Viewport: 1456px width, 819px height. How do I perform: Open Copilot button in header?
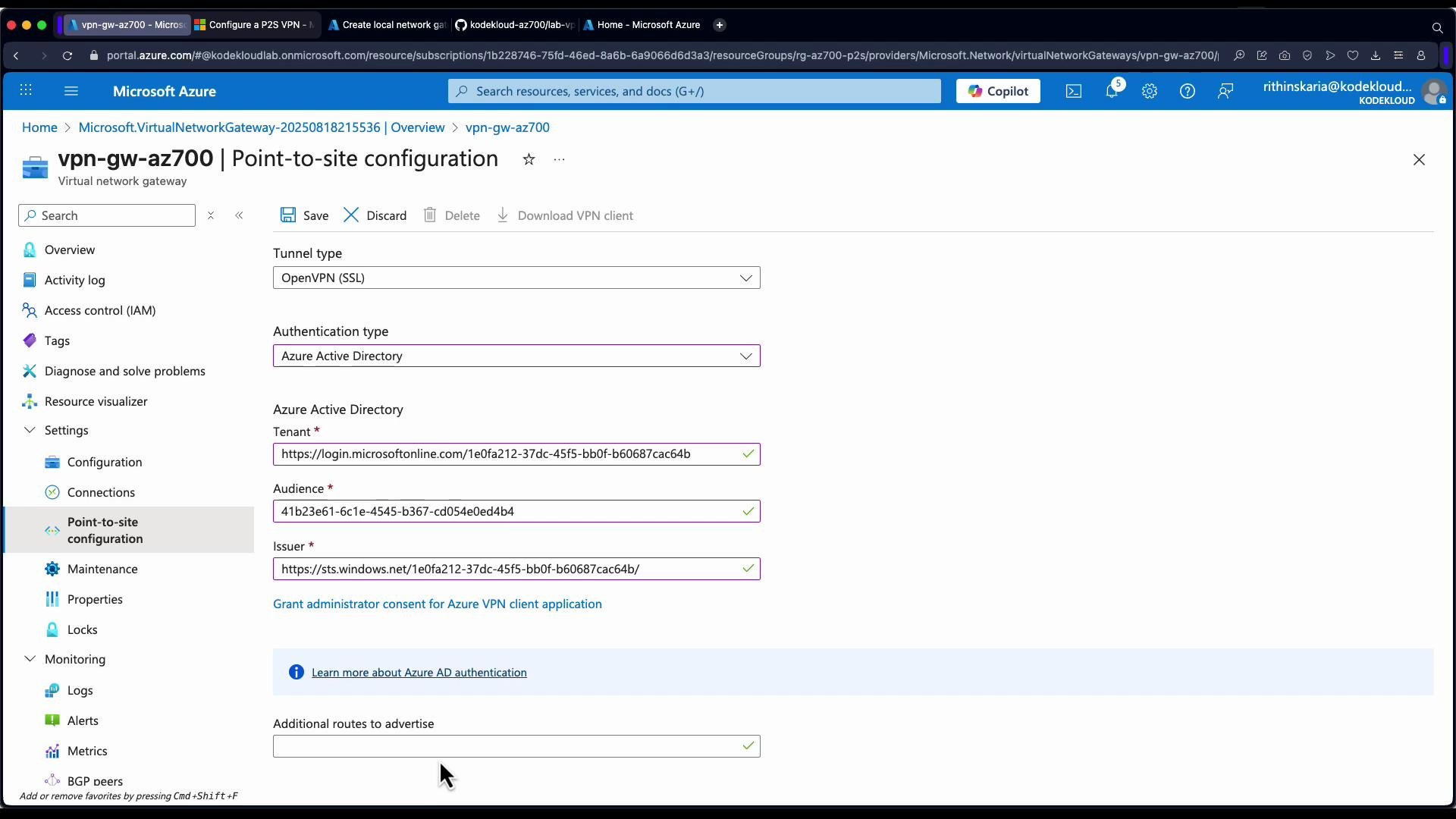(x=998, y=91)
